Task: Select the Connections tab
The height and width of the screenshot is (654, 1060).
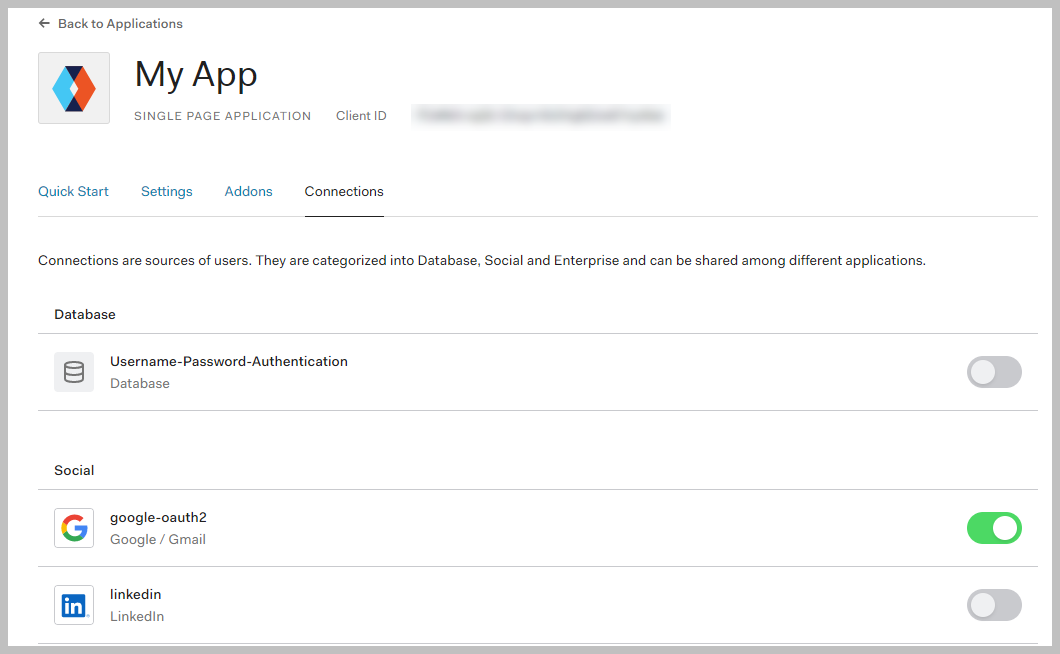Action: pos(344,191)
